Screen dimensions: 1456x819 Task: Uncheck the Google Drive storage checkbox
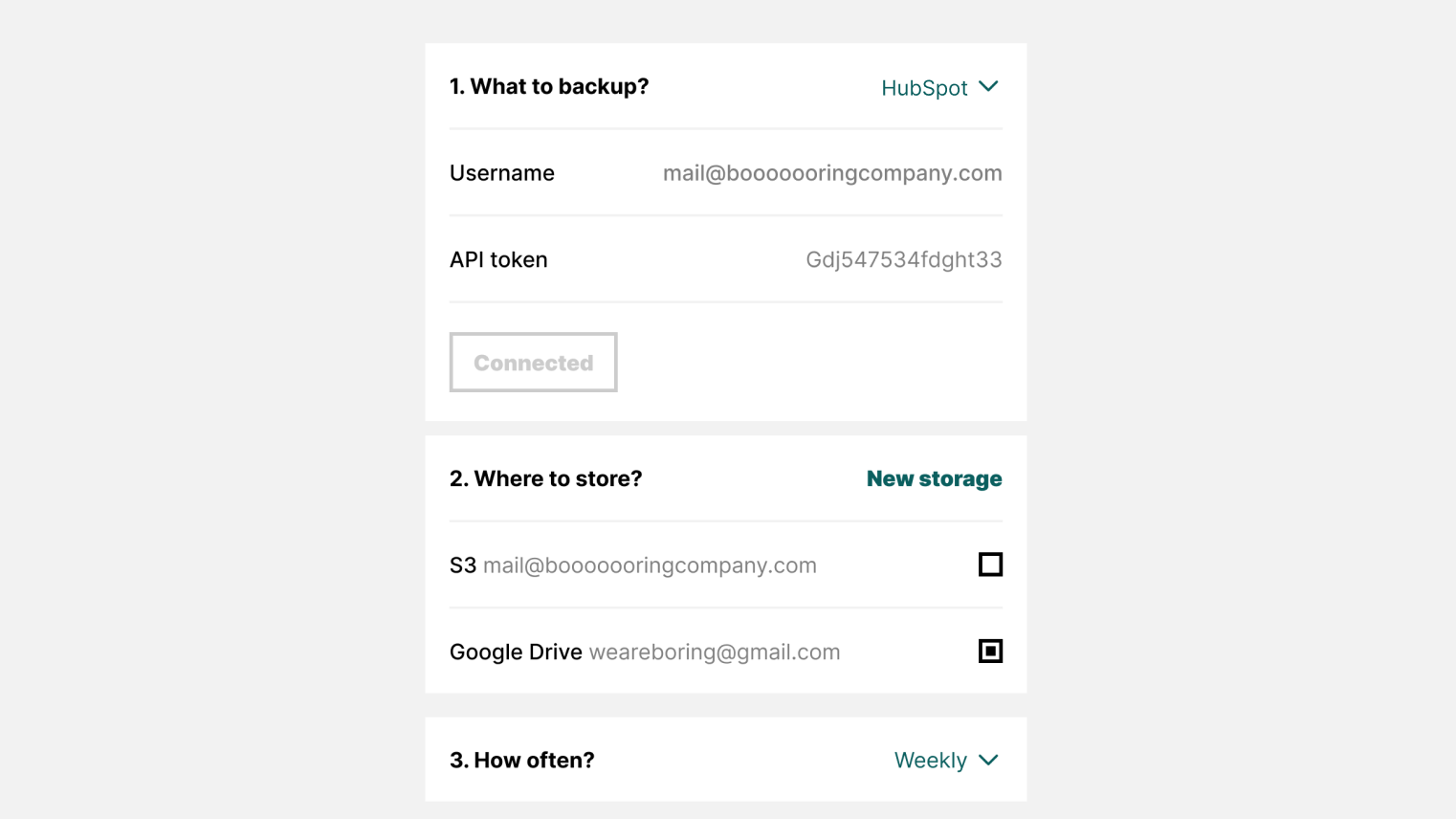pyautogui.click(x=990, y=652)
